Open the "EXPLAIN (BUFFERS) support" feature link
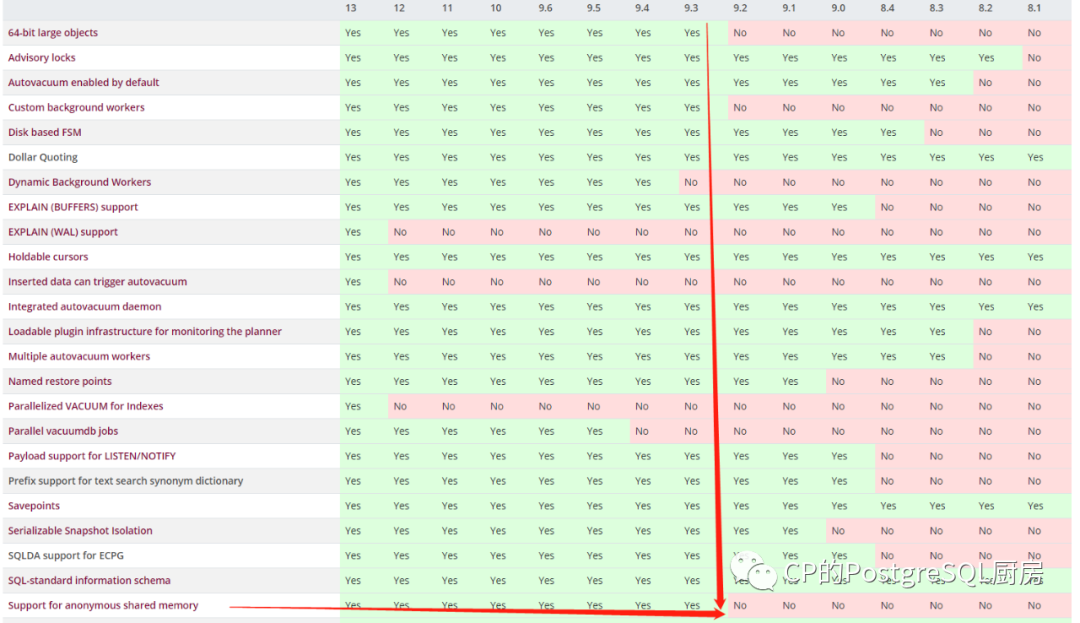This screenshot has width=1080, height=623. 74,207
